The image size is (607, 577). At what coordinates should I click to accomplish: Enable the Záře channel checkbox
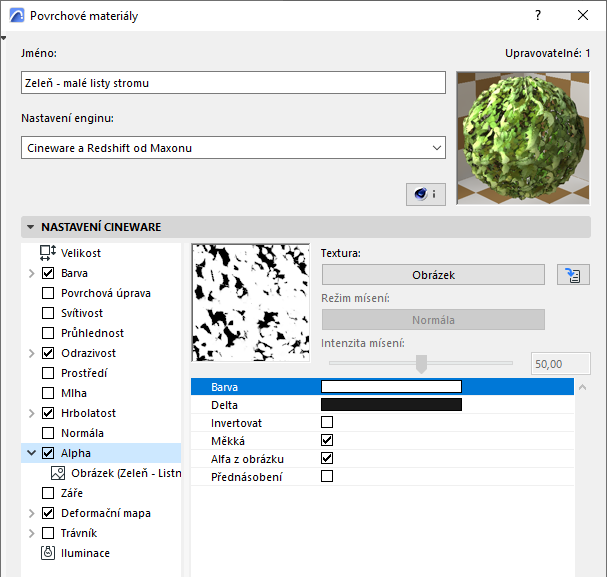(48, 493)
